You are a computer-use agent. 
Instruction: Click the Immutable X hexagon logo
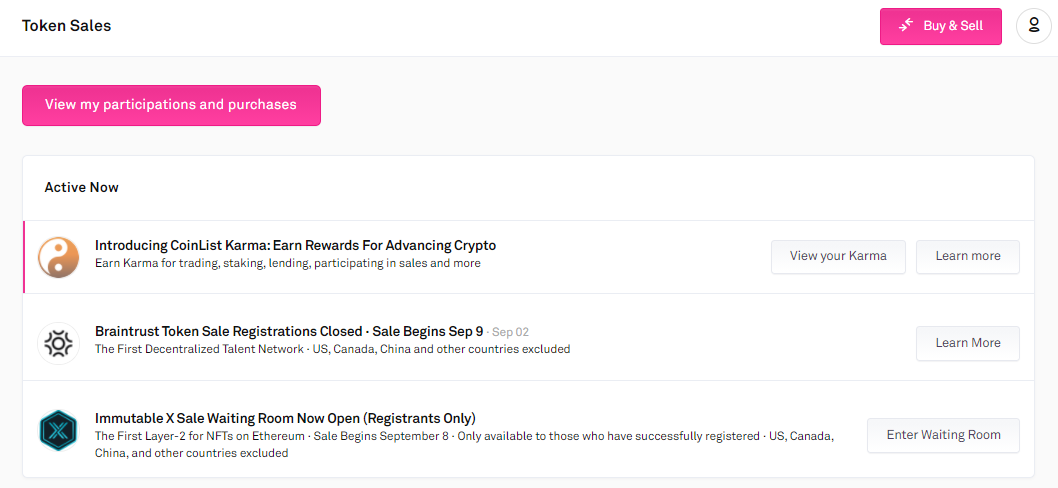pos(58,430)
